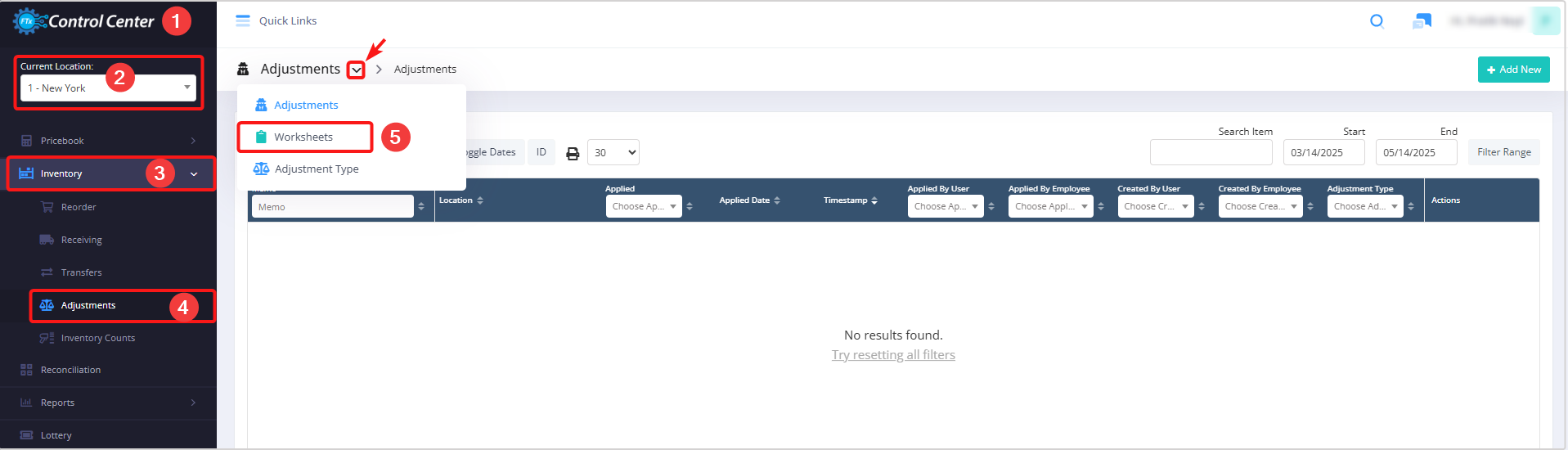Viewport: 1568px width, 450px height.
Task: Sort by the Adjustment Type column arrows
Action: coord(1411,207)
